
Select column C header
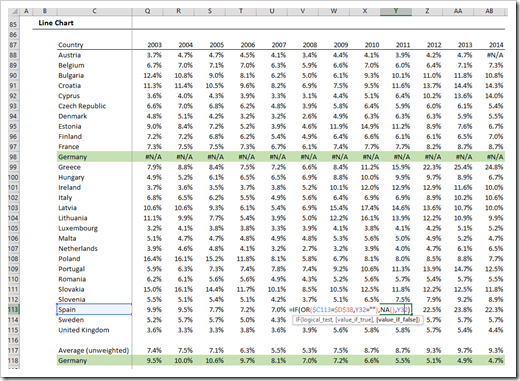[94, 11]
